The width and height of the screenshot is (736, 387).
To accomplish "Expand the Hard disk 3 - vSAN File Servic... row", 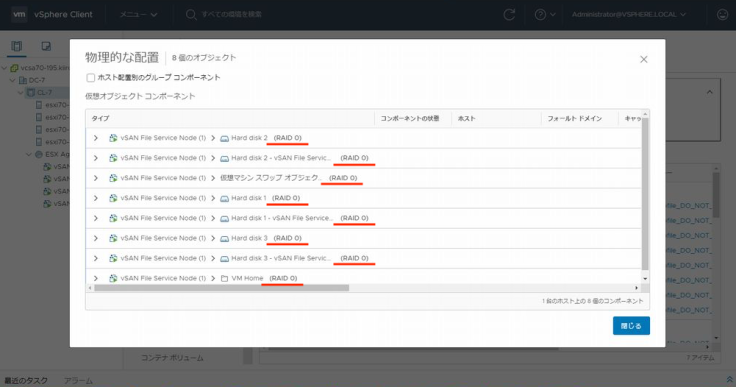I will [x=96, y=258].
